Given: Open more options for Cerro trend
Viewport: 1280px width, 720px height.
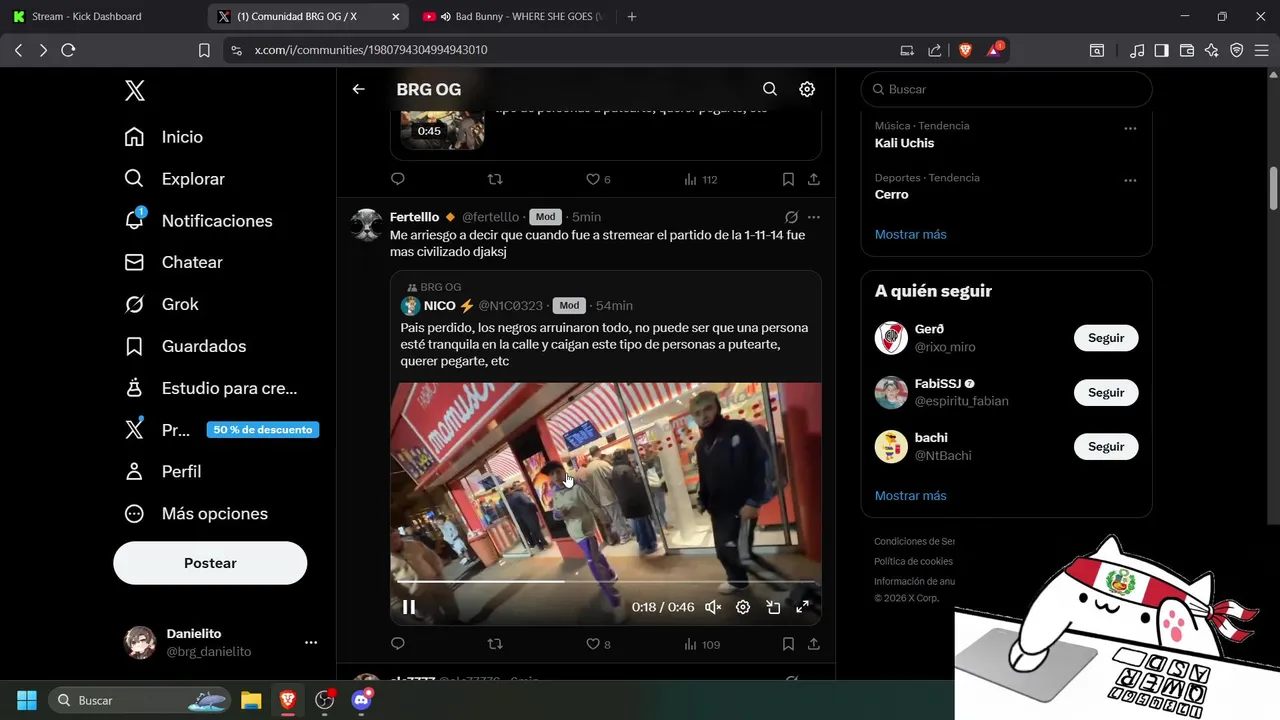Looking at the screenshot, I should tap(1130, 181).
